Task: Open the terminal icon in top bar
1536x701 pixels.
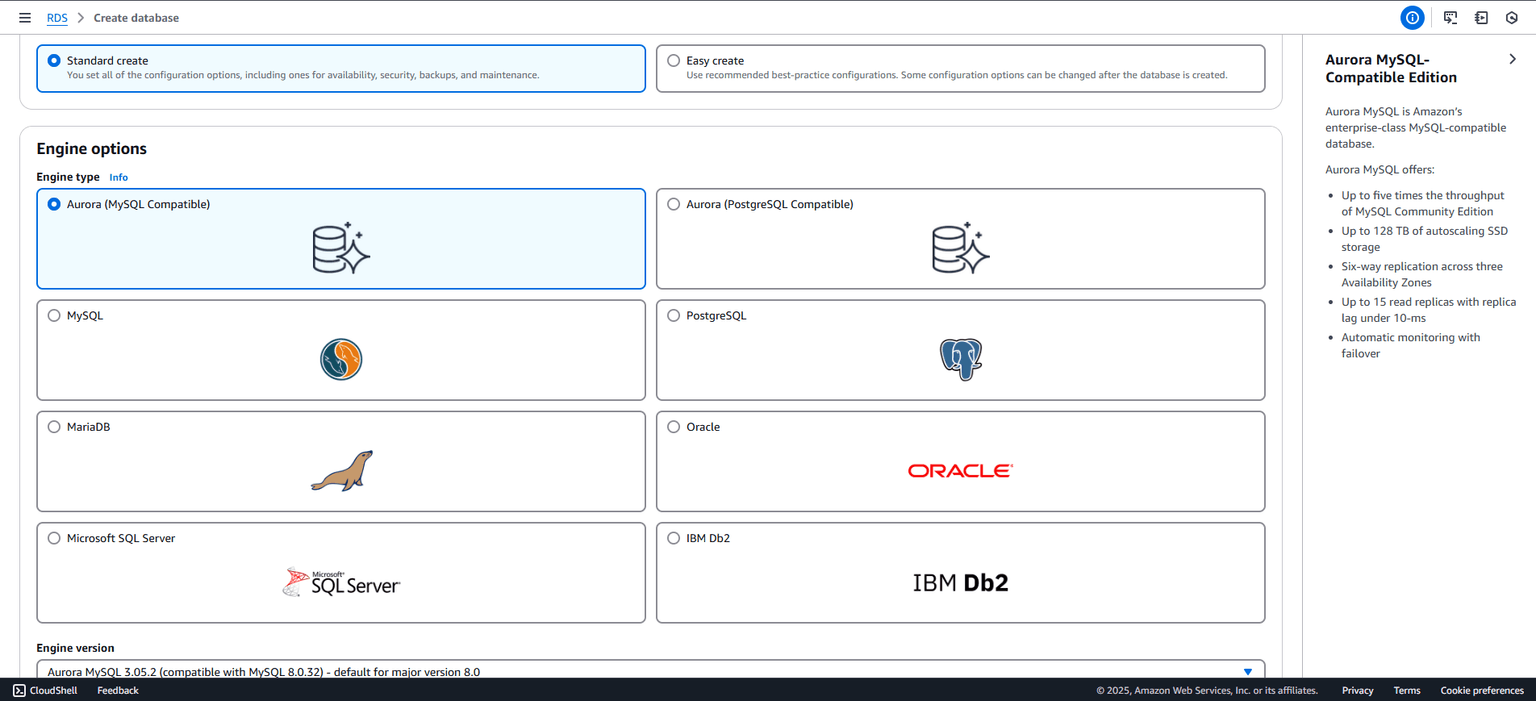Action: coord(1450,18)
